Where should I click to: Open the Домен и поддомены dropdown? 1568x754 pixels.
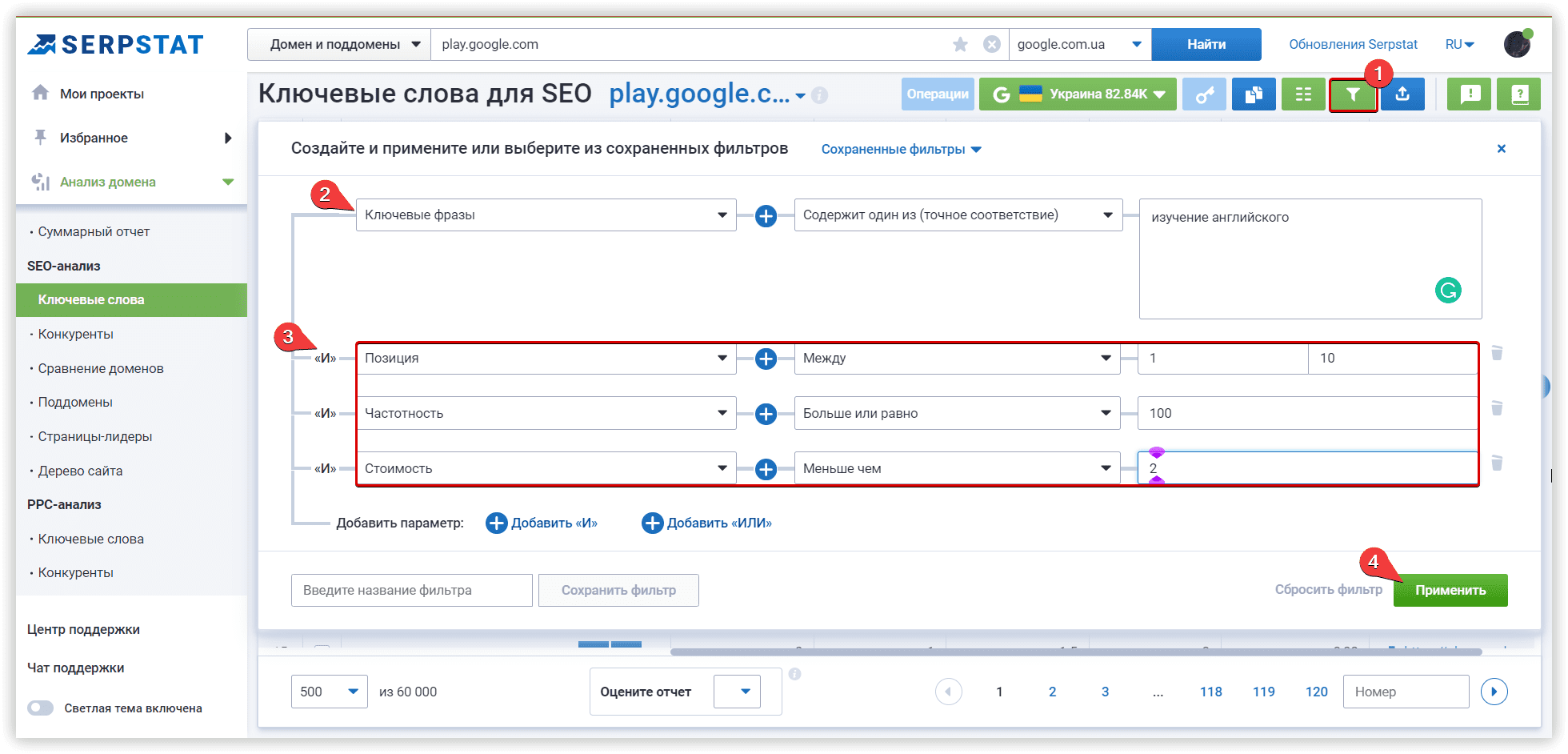339,45
